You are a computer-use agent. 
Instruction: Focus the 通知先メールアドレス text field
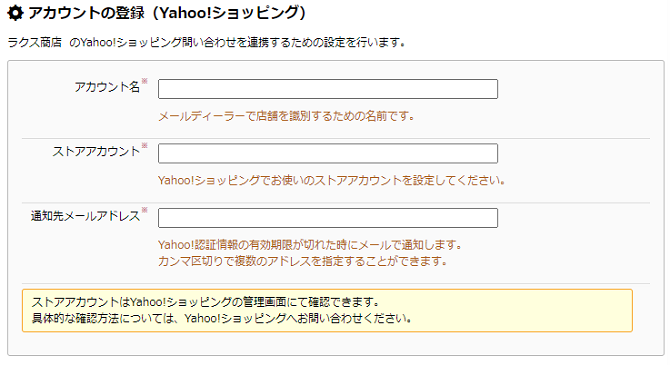pos(328,218)
